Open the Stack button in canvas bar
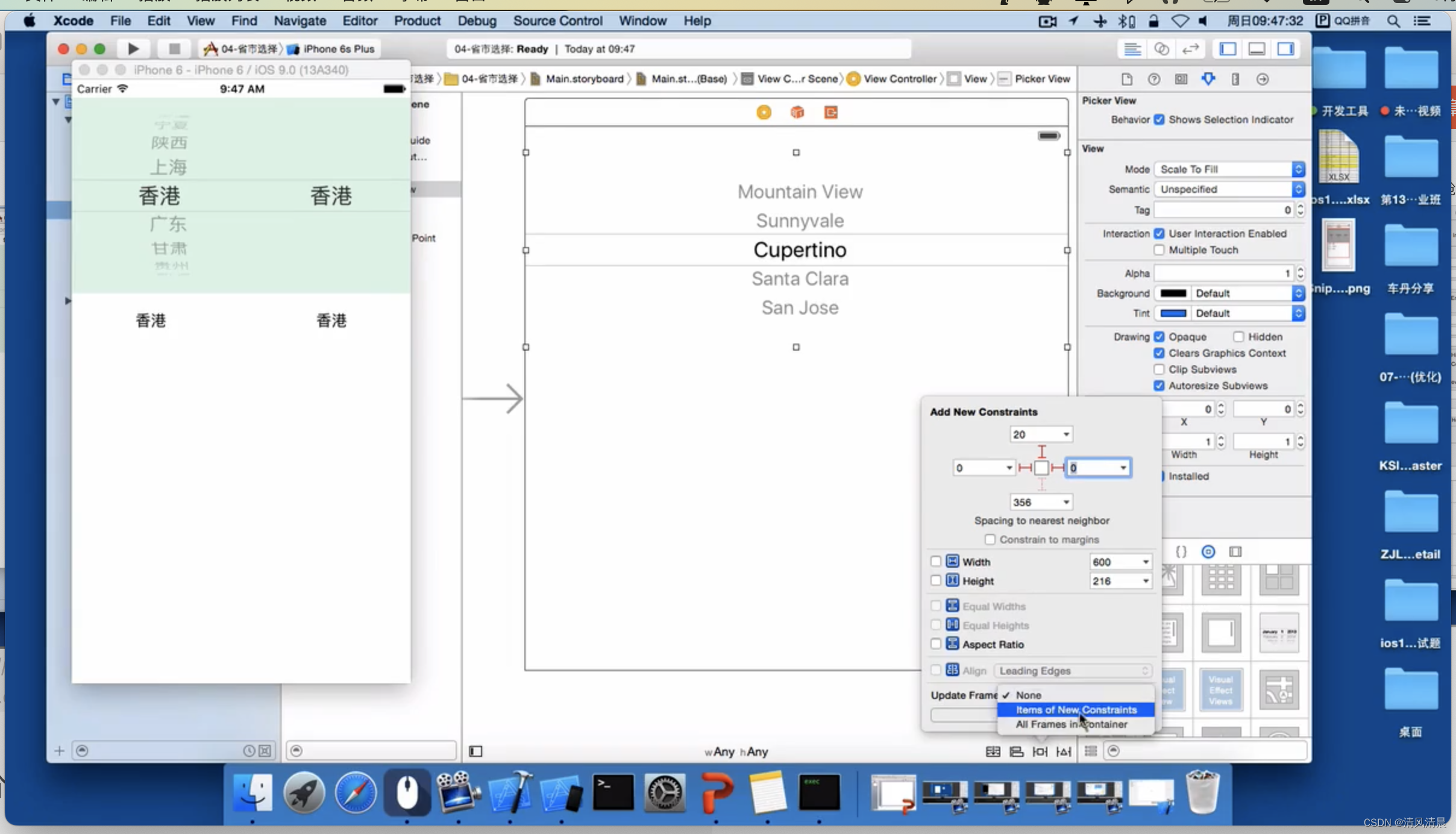Screen dimensions: 1456x834 point(993,751)
